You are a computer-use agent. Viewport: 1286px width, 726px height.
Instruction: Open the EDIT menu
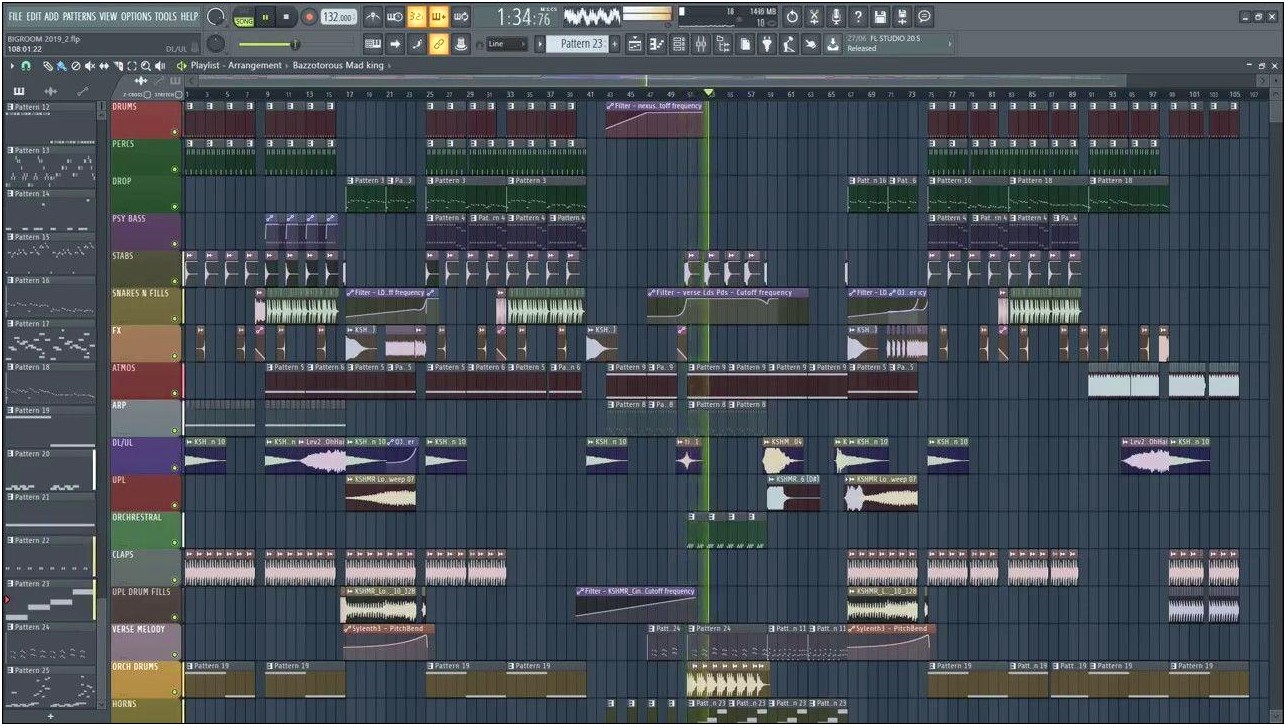[x=34, y=17]
